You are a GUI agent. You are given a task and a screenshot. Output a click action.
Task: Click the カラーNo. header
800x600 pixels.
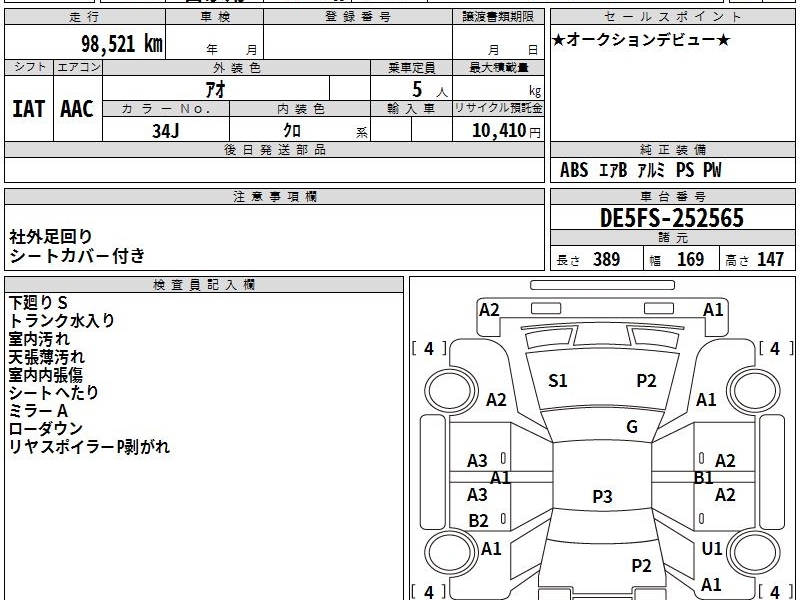(x=166, y=108)
